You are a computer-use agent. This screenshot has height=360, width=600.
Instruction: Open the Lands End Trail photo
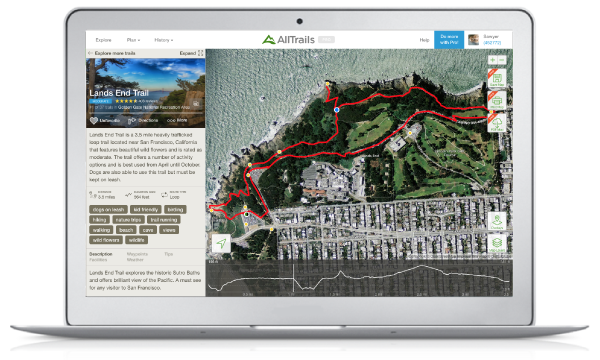(x=145, y=93)
